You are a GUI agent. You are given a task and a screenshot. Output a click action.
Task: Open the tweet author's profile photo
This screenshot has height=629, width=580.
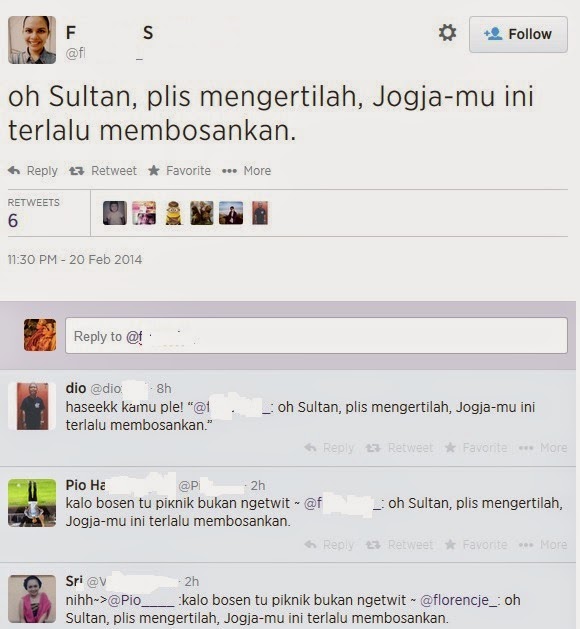(32, 40)
